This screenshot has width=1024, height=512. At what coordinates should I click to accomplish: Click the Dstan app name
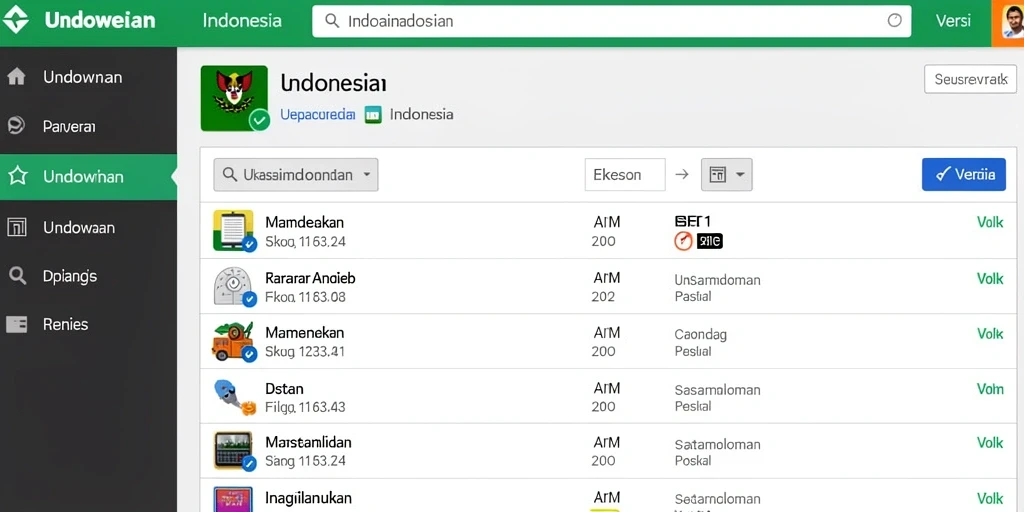[x=284, y=389]
